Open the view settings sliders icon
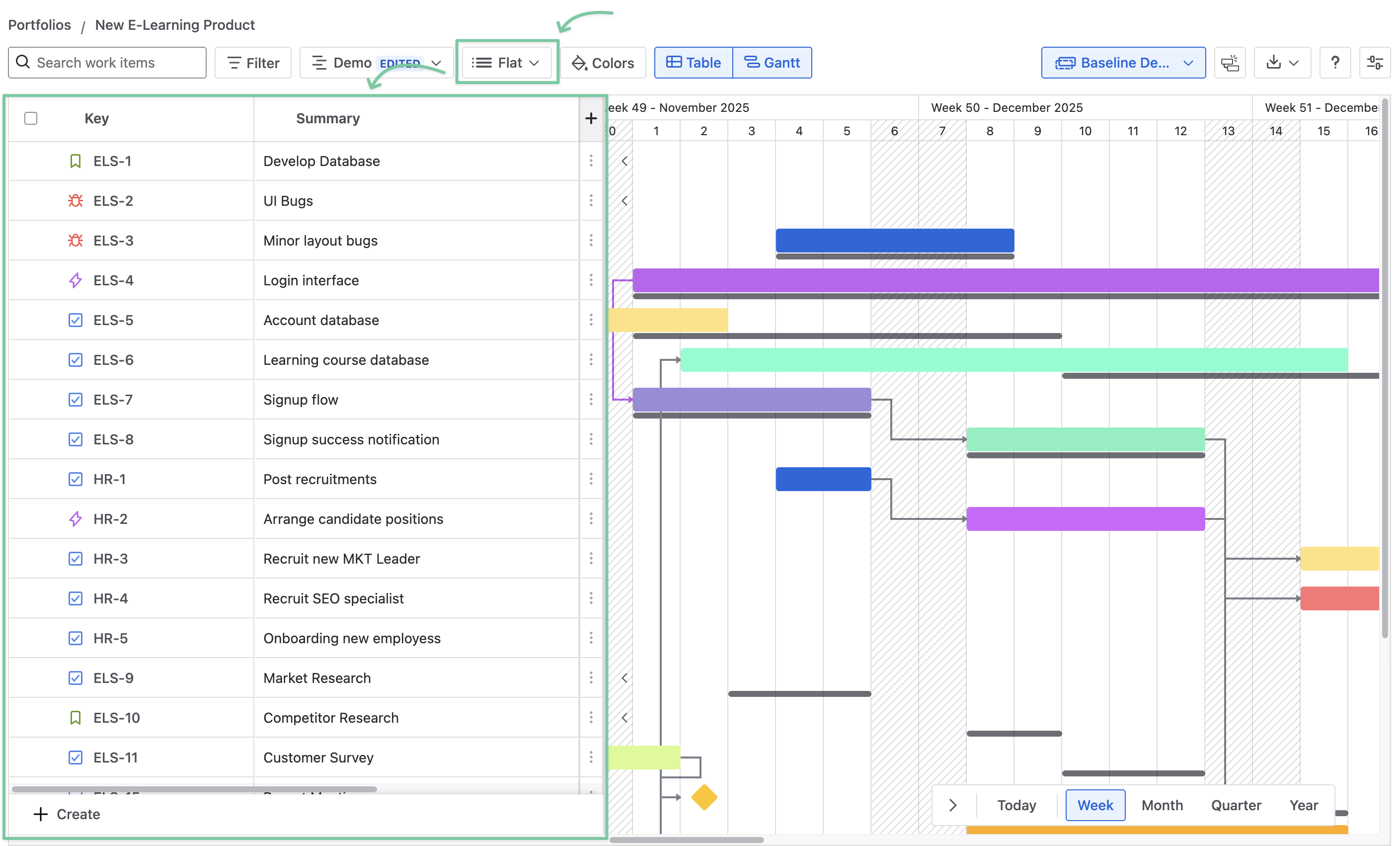Image resolution: width=1400 pixels, height=846 pixels. click(x=1375, y=63)
